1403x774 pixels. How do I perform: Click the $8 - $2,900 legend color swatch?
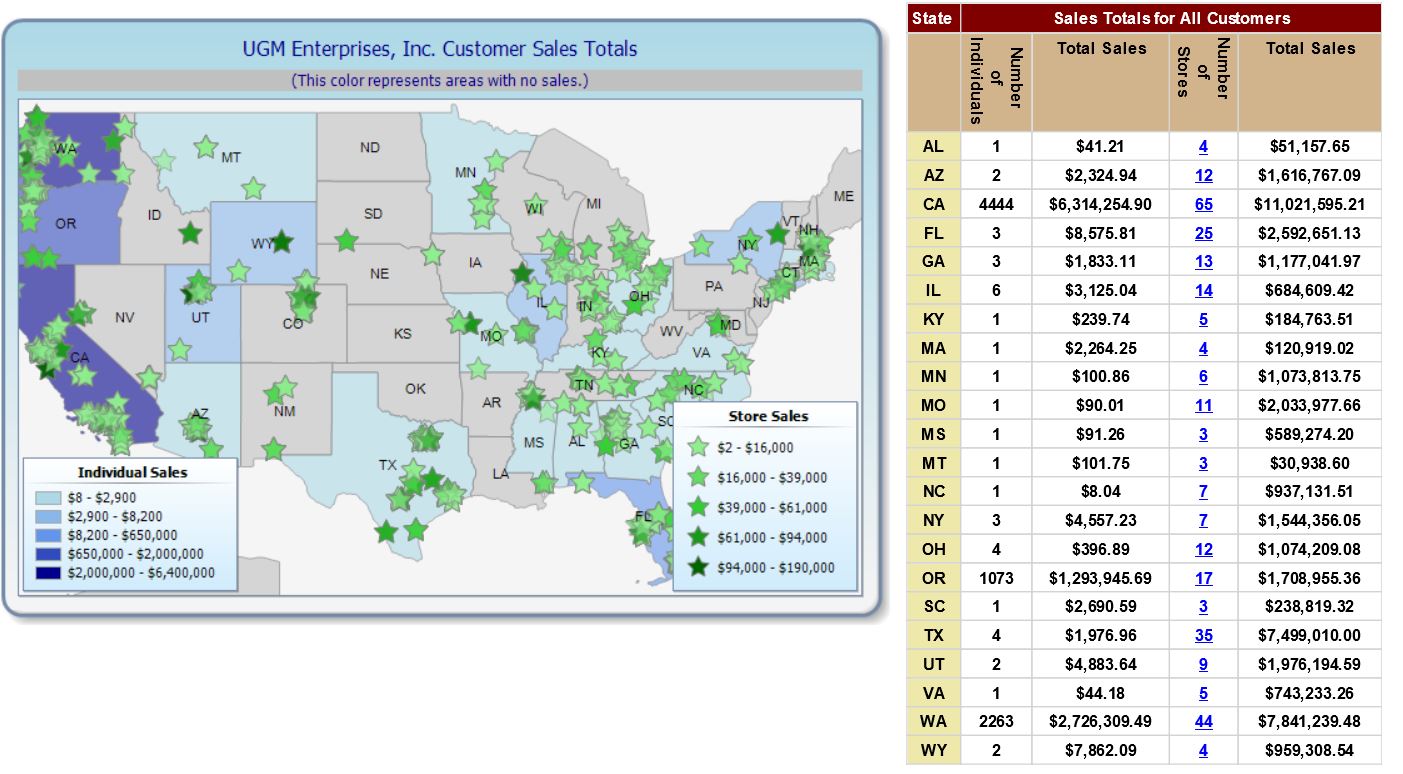tap(47, 497)
